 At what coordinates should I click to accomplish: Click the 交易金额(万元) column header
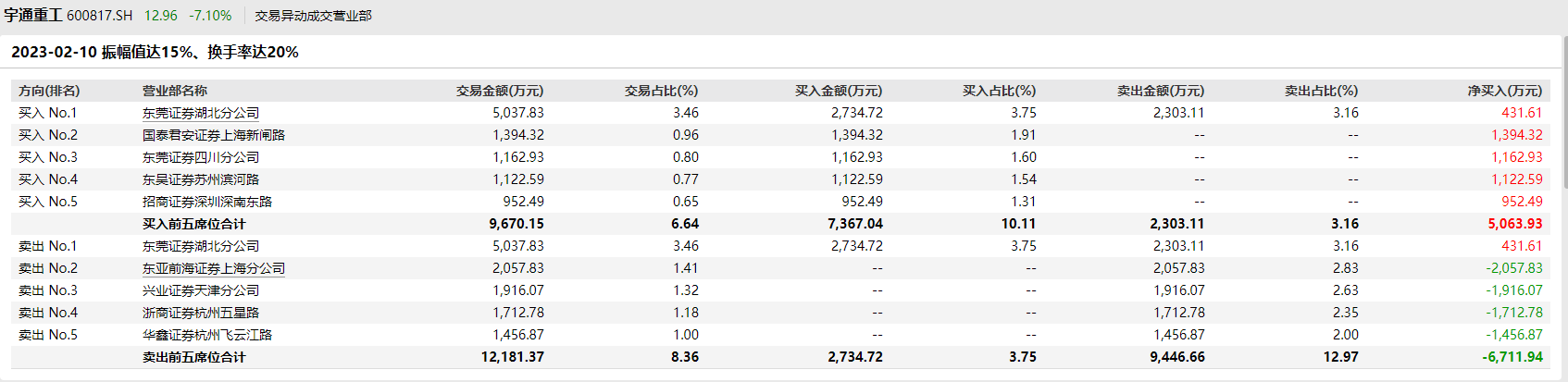(499, 91)
